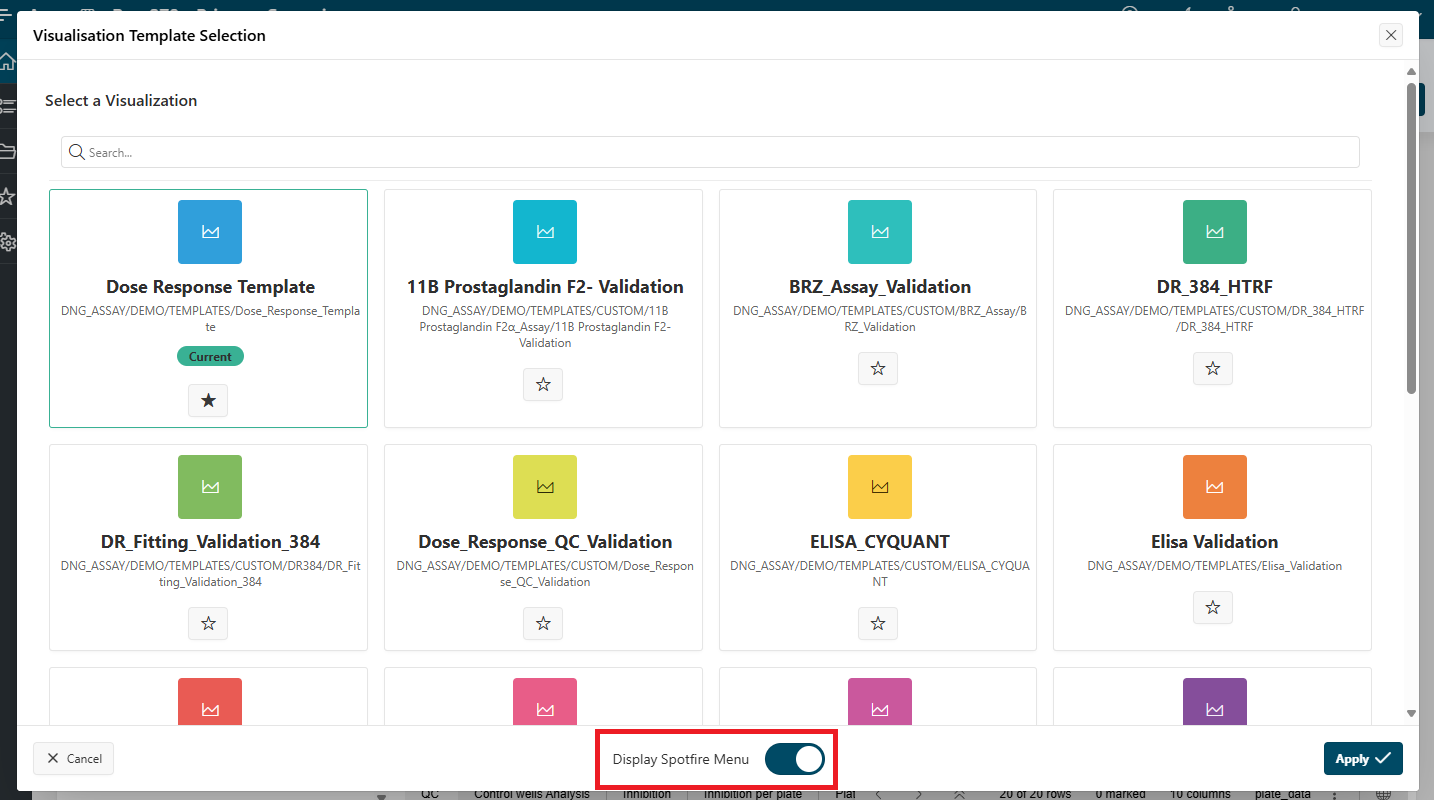Click the pink template icon in the partial row
This screenshot has width=1434, height=800.
point(545,702)
